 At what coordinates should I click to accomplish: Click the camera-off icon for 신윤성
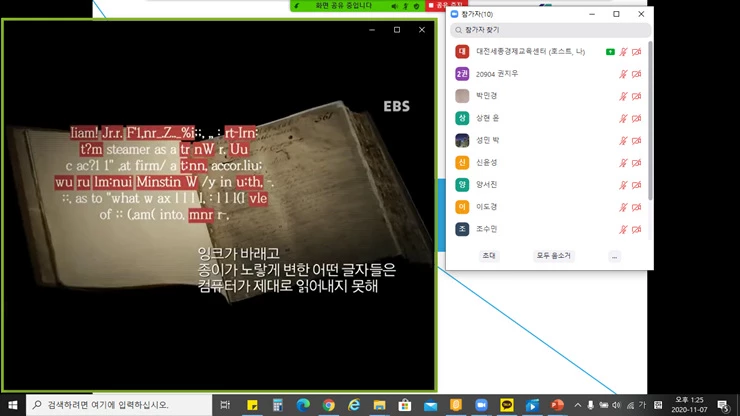637,162
